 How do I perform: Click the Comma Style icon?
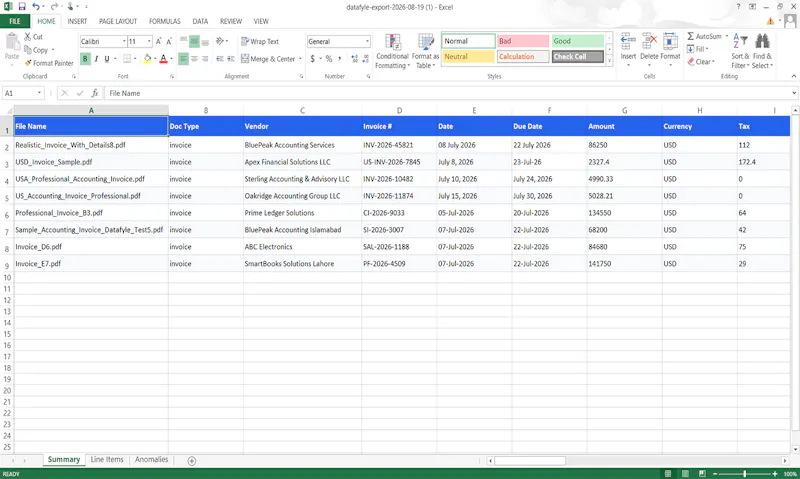click(x=340, y=59)
